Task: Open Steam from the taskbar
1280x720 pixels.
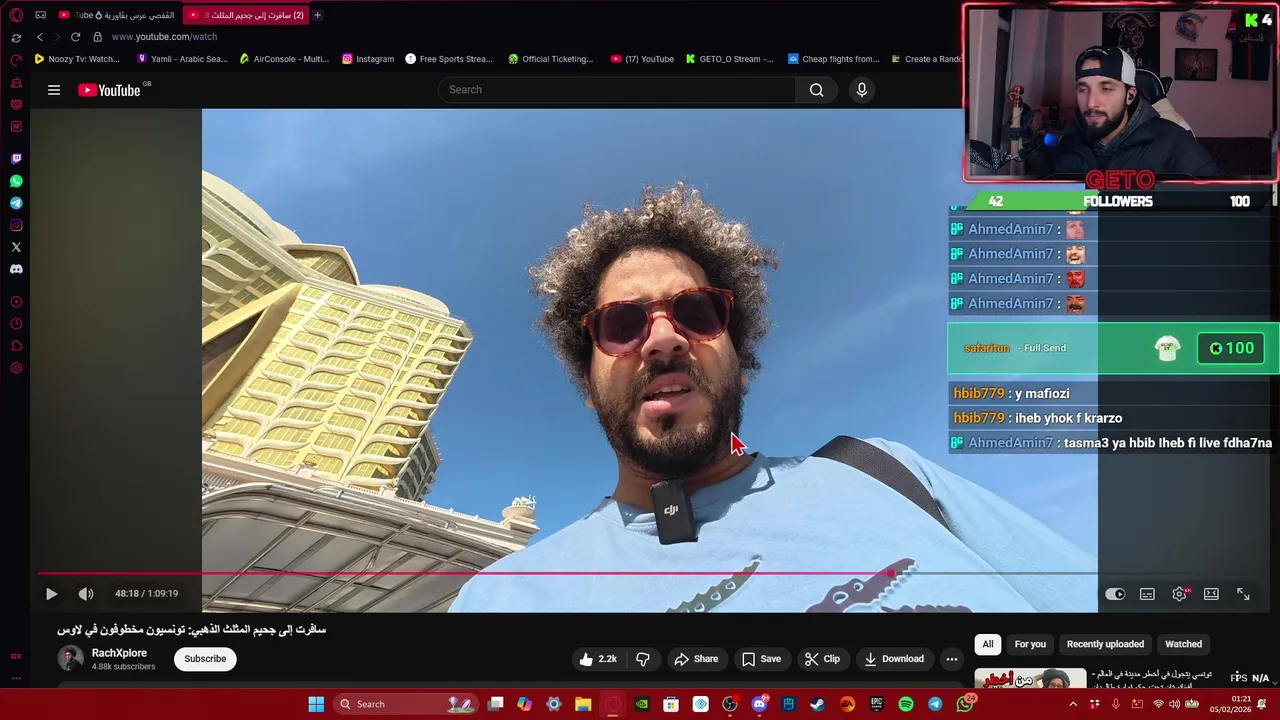Action: click(x=818, y=704)
